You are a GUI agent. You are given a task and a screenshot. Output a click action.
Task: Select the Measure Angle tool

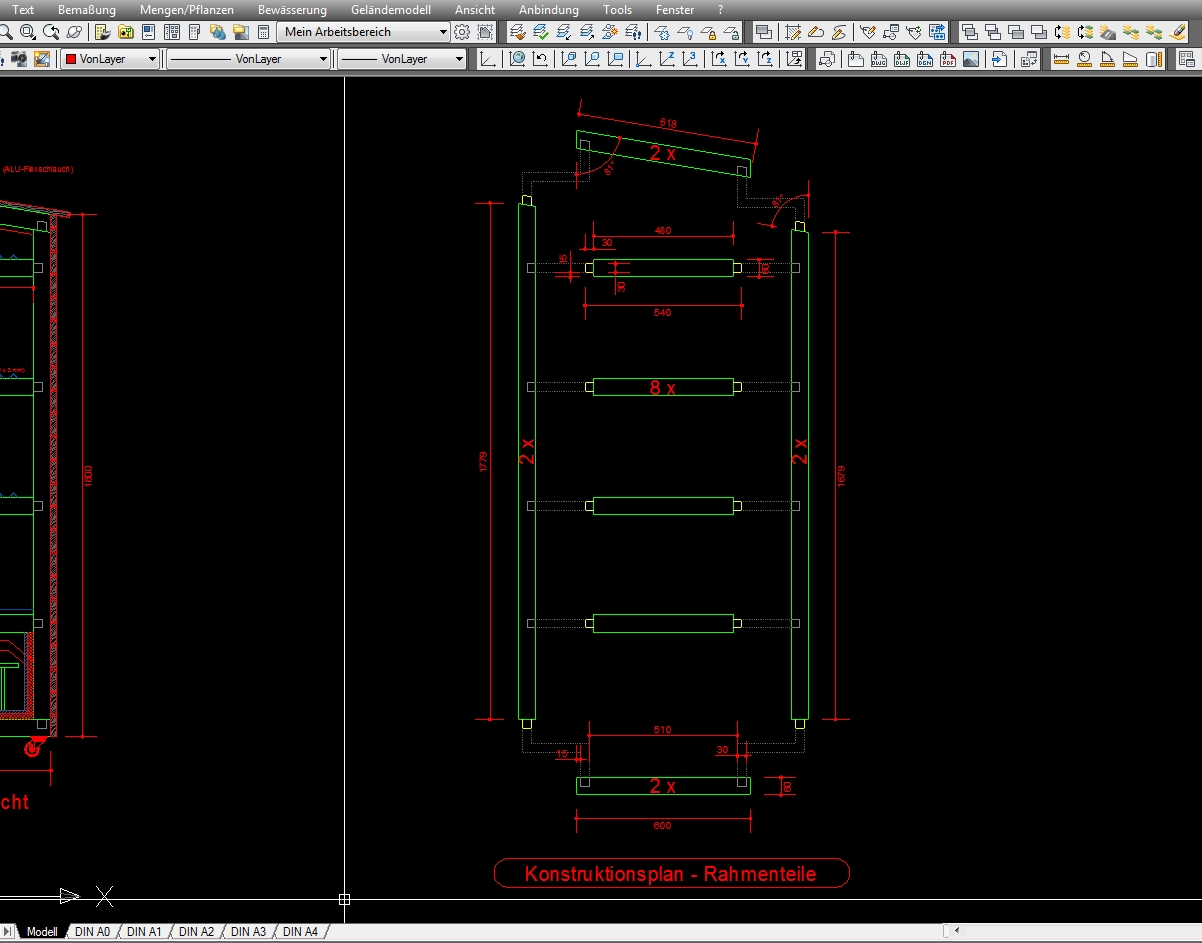pyautogui.click(x=1107, y=59)
